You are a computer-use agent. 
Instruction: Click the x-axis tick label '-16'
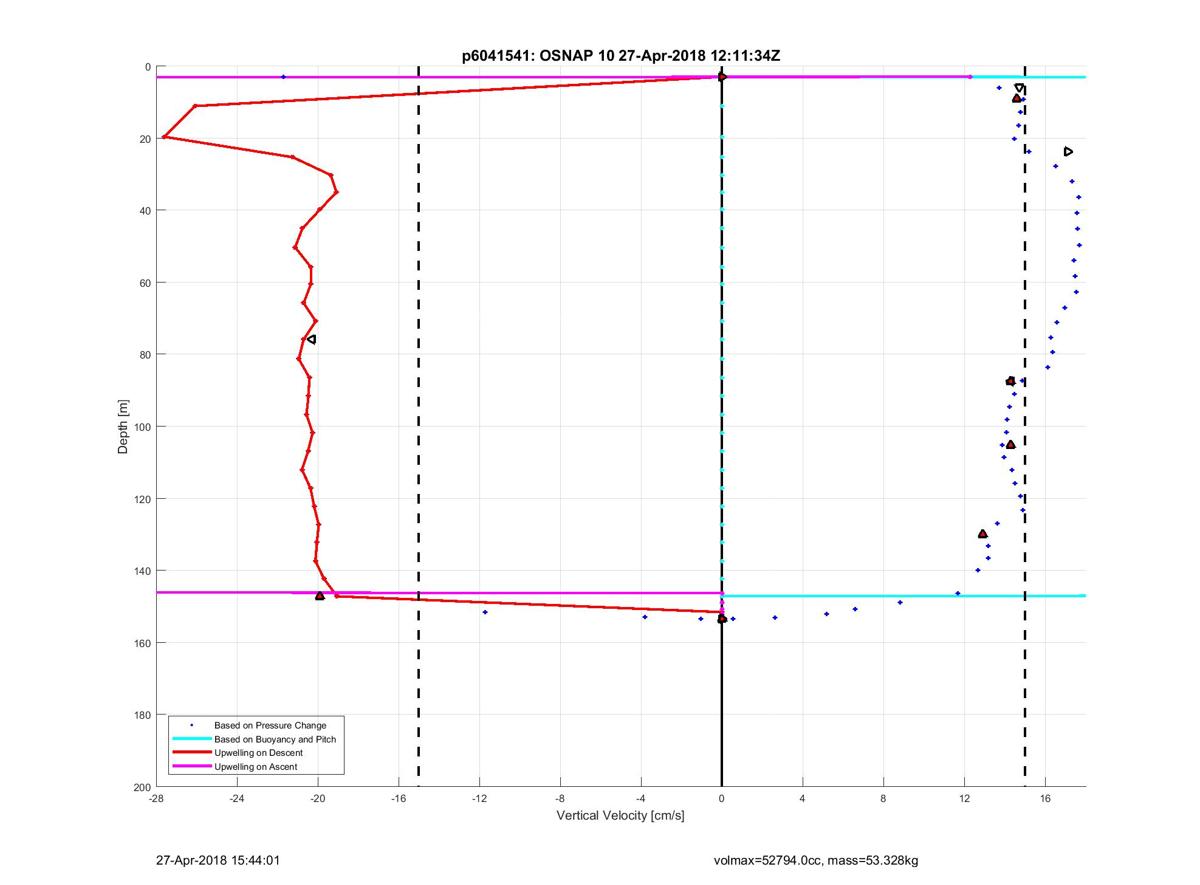click(398, 799)
